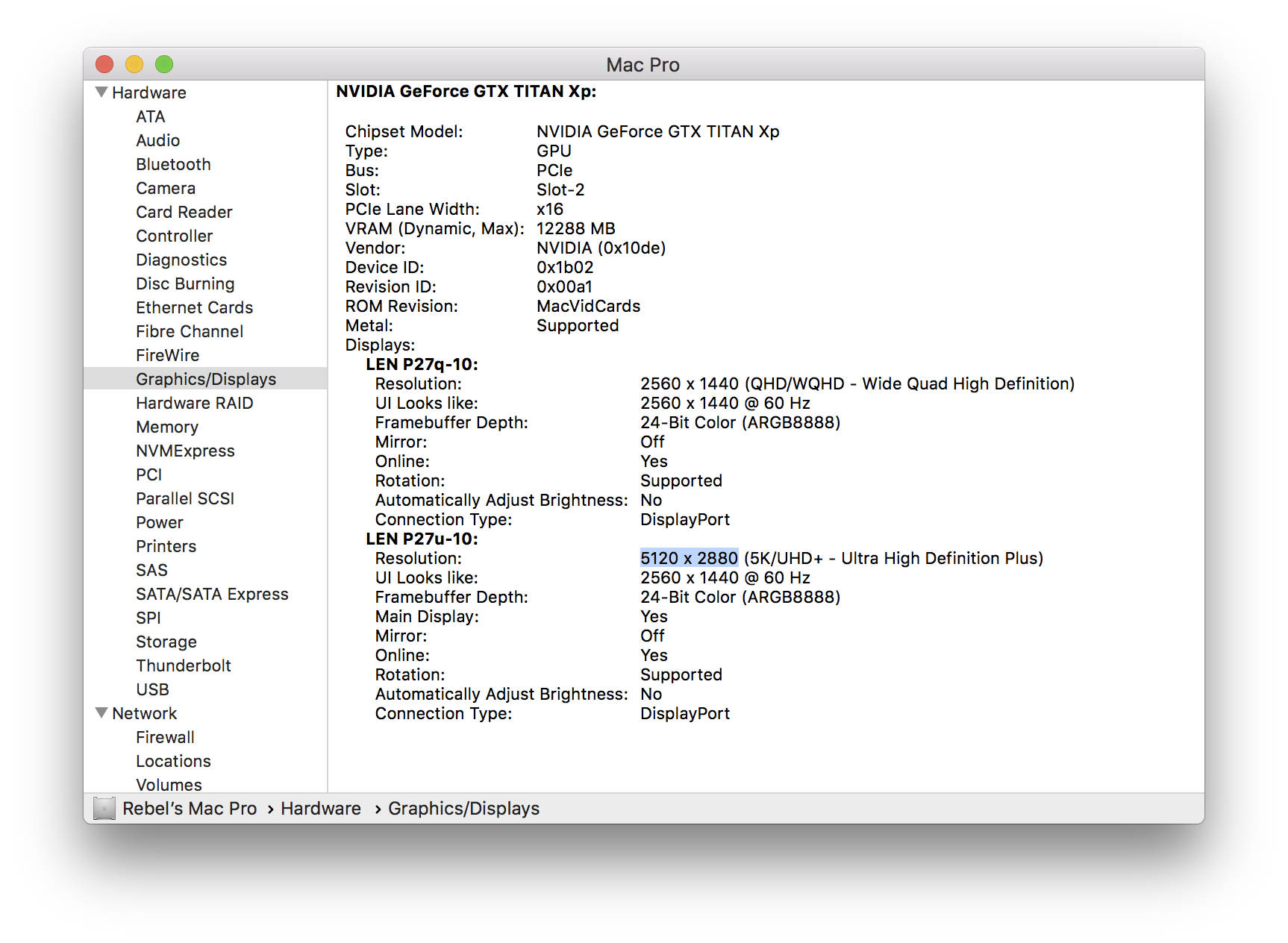Click the Main Display Yes value

[654, 616]
